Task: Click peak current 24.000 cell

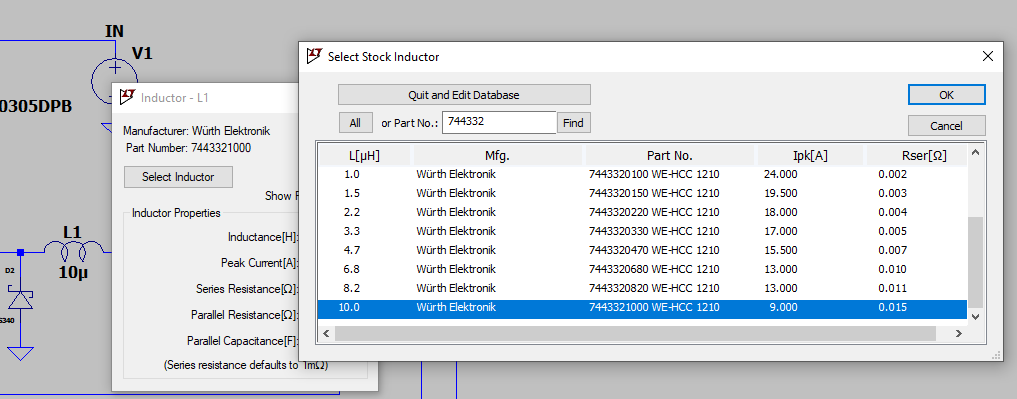Action: click(x=781, y=175)
